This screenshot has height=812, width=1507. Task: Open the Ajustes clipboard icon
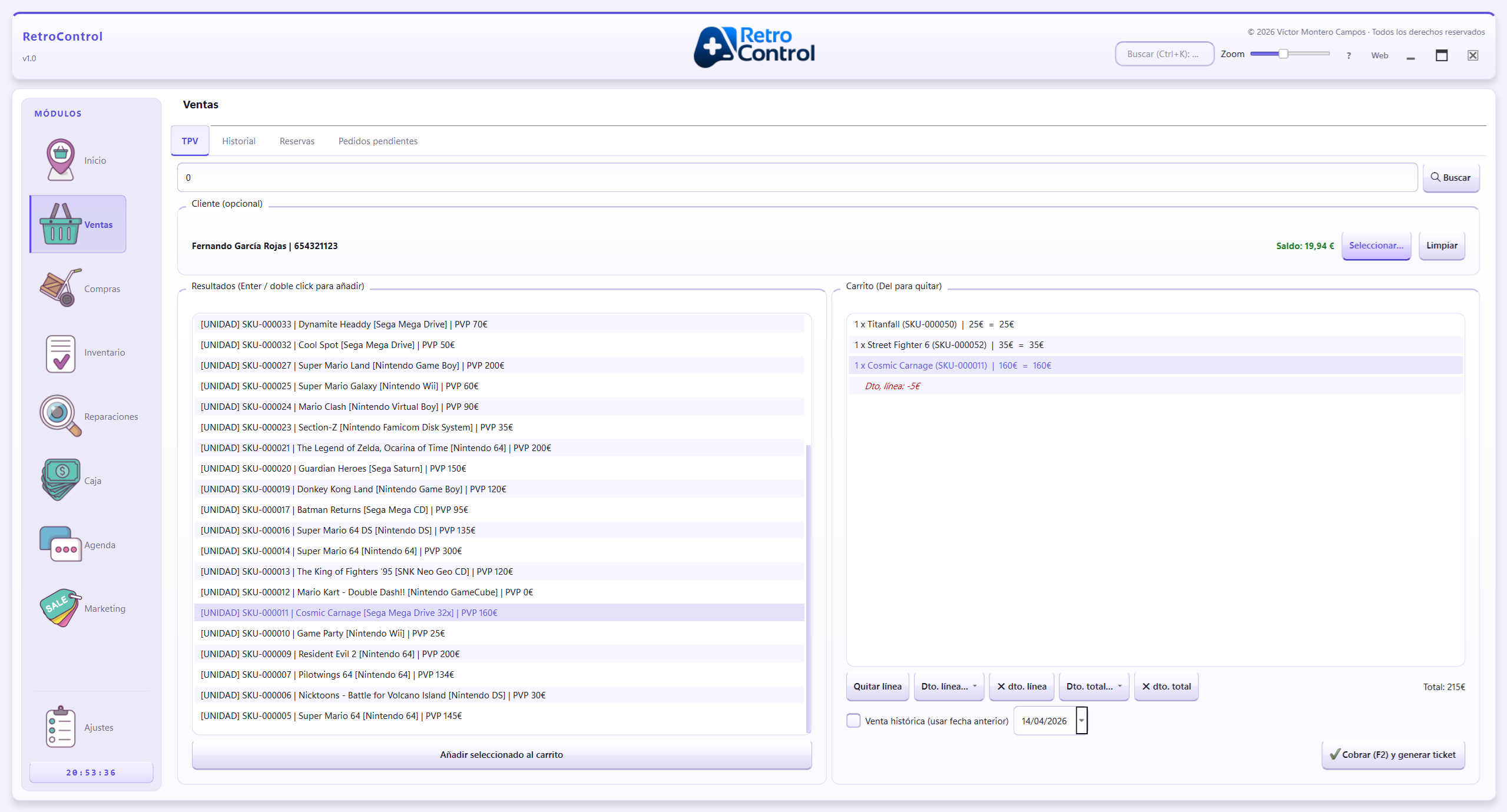(60, 727)
